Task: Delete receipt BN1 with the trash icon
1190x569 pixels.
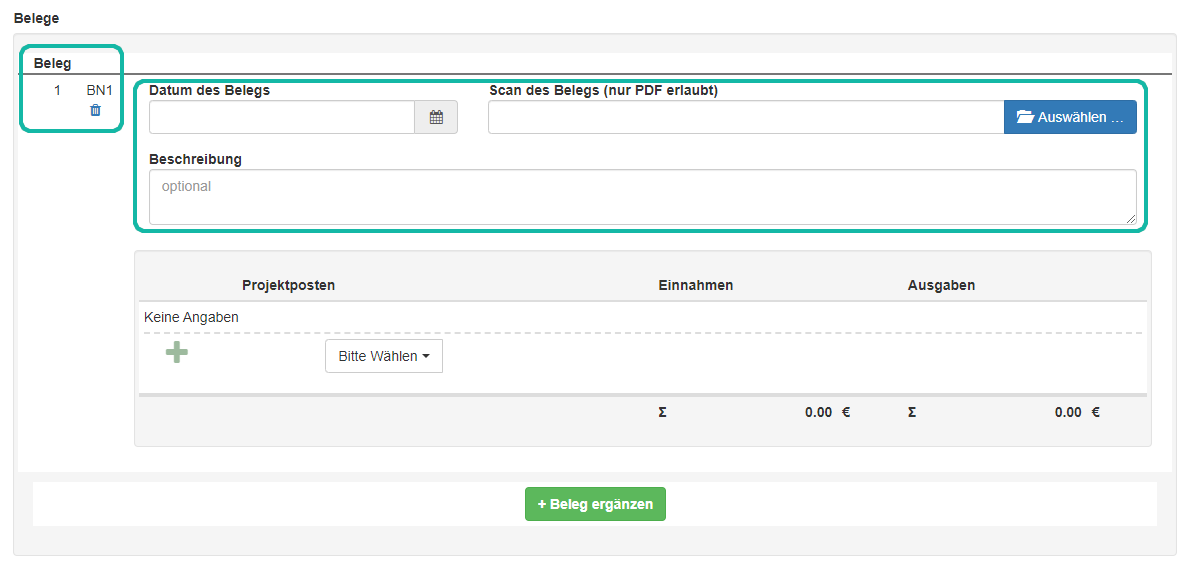Action: coord(95,110)
